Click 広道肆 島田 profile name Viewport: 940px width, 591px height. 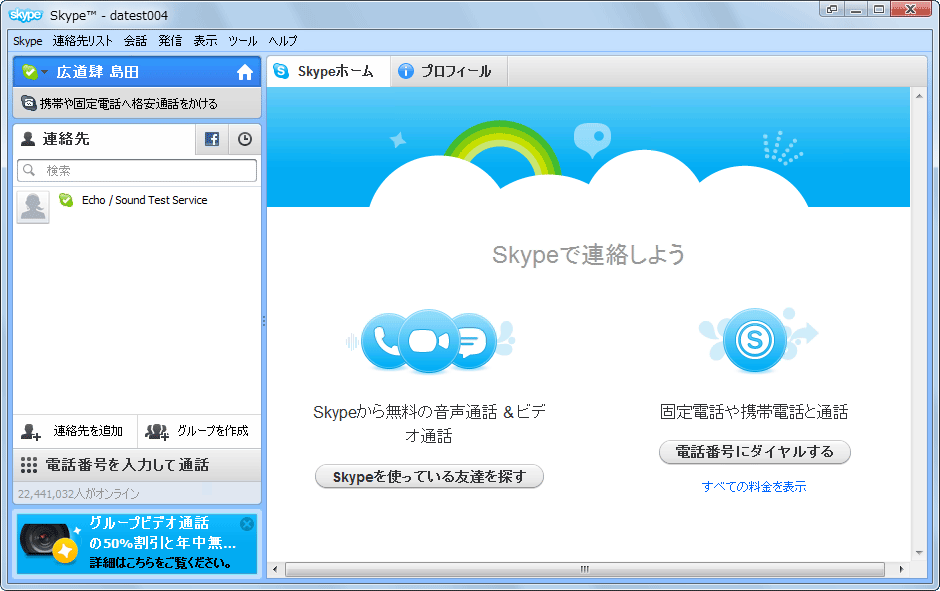point(98,72)
